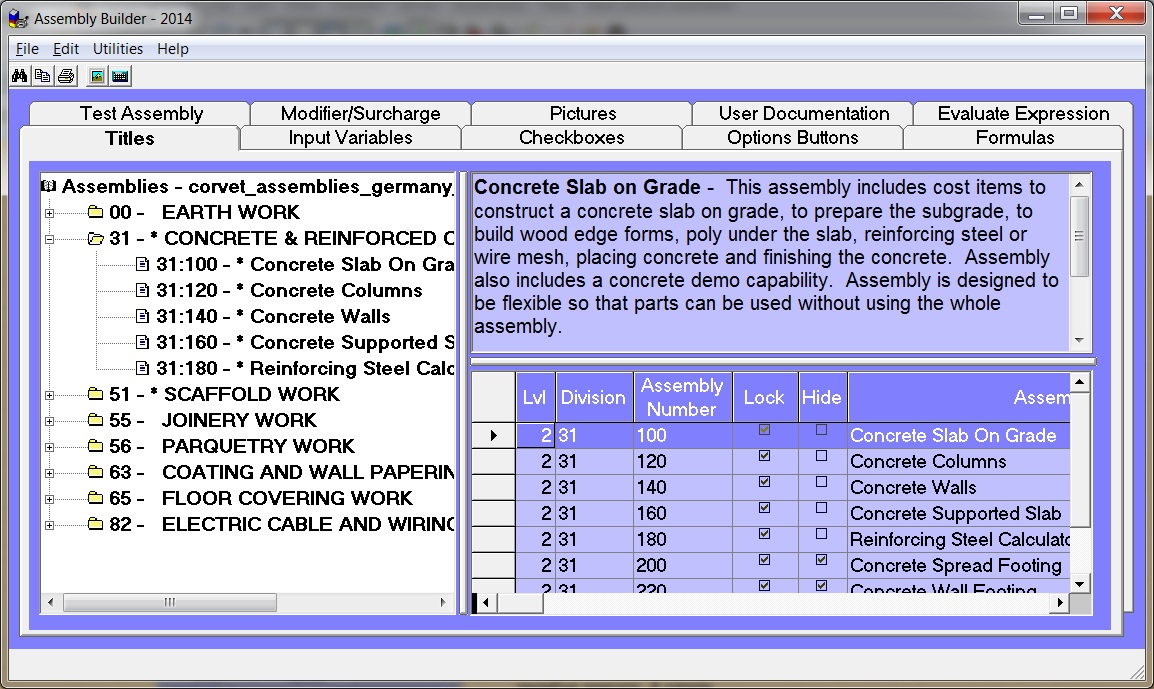Uncheck the Lock checkbox for Concrete Walls
Screen dimensions: 1154x689
click(x=764, y=482)
